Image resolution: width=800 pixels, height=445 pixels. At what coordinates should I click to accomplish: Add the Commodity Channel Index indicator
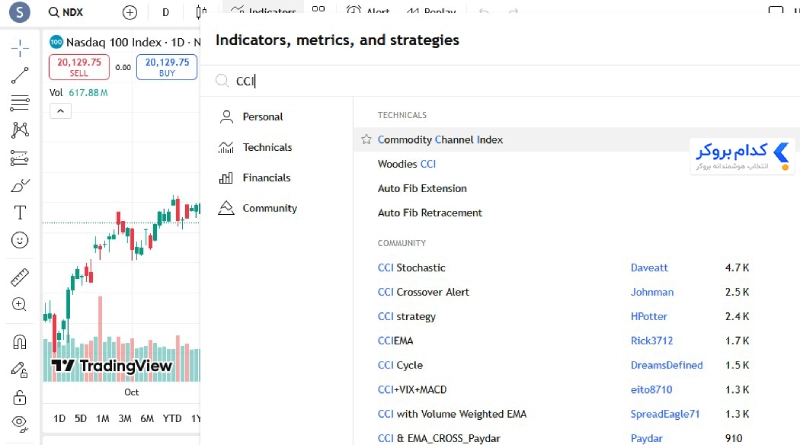point(440,140)
